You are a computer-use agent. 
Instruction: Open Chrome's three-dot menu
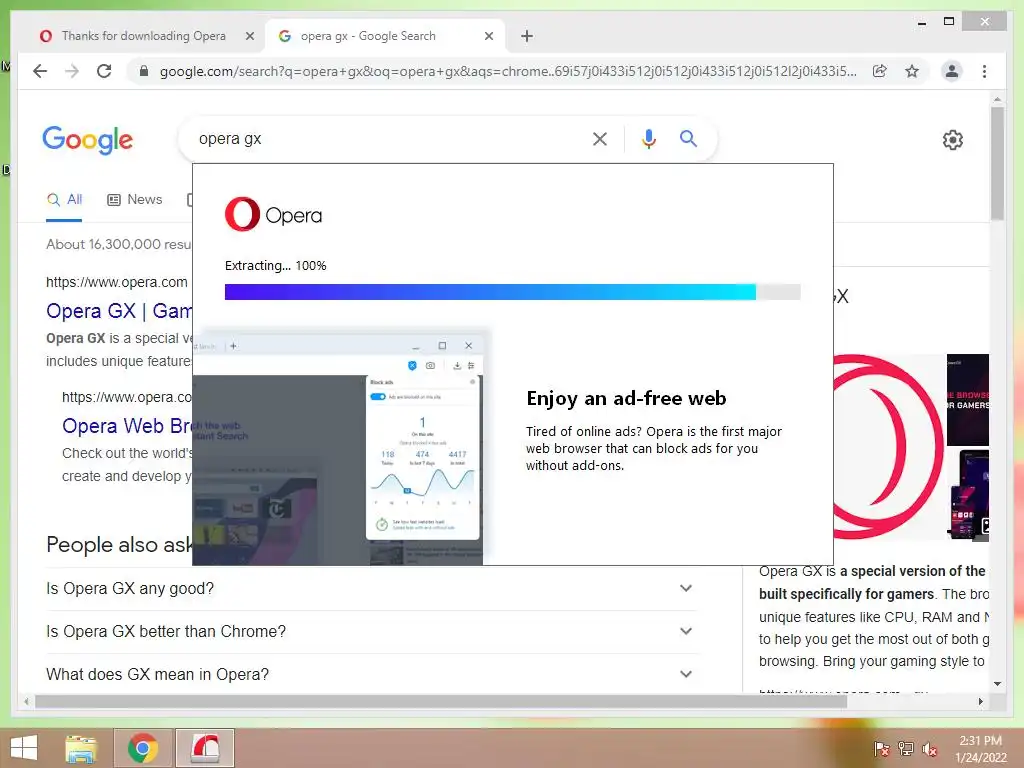point(984,71)
